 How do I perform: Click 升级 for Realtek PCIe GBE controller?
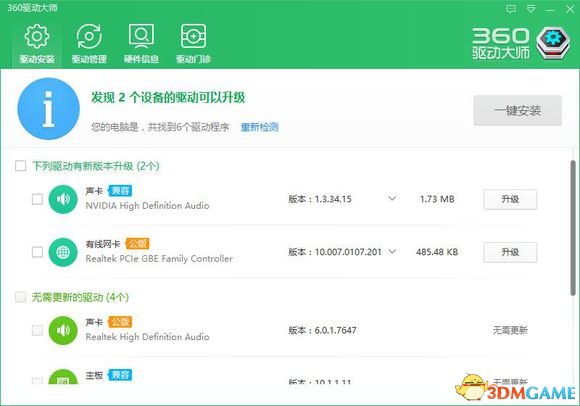click(510, 252)
